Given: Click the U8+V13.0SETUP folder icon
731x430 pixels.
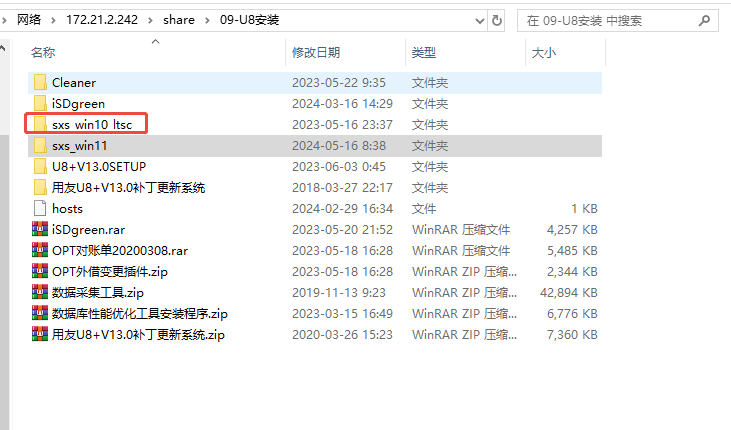Looking at the screenshot, I should click(x=40, y=166).
